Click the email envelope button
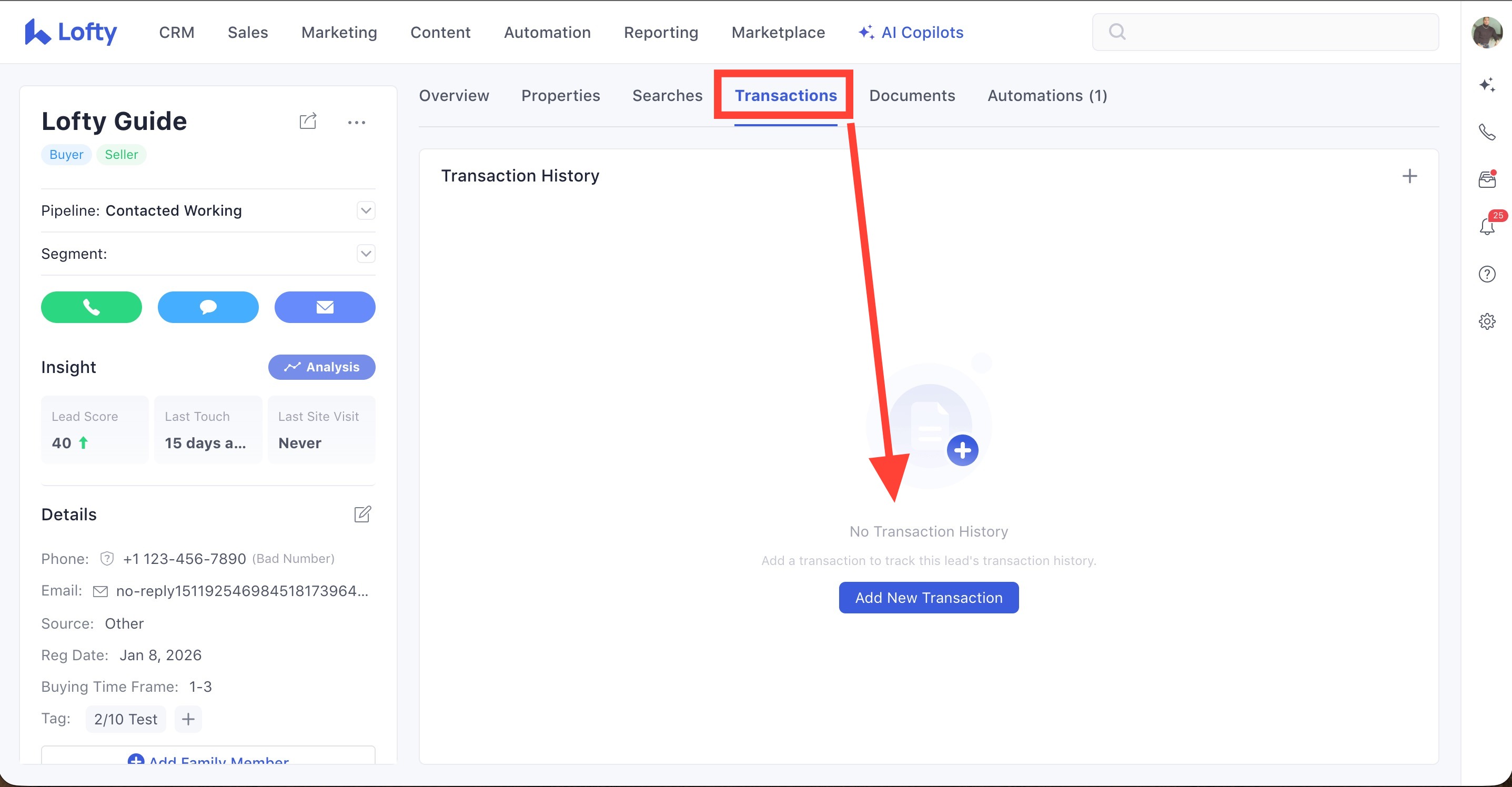 [x=325, y=307]
